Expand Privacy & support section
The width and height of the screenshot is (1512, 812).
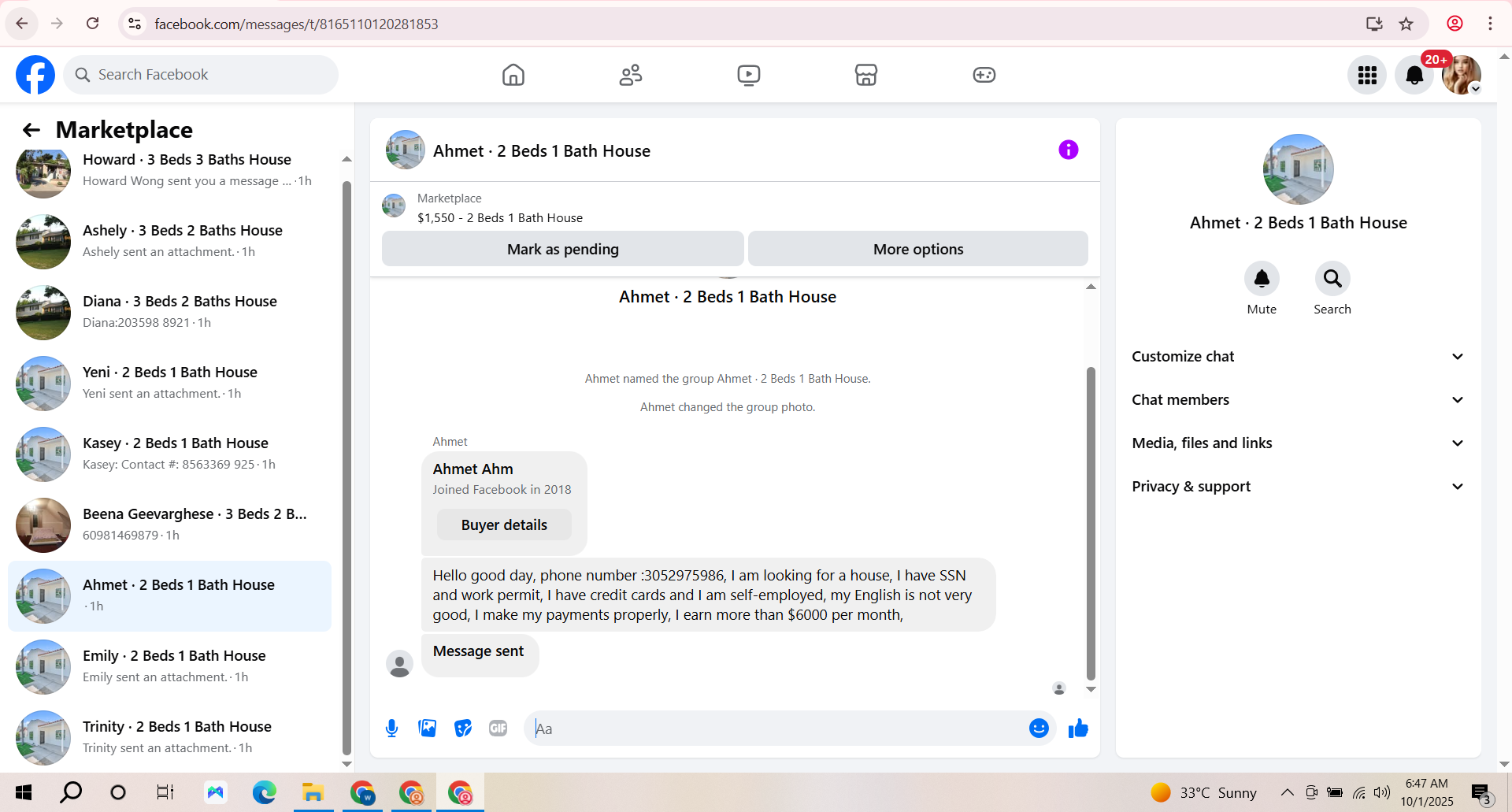point(1299,487)
